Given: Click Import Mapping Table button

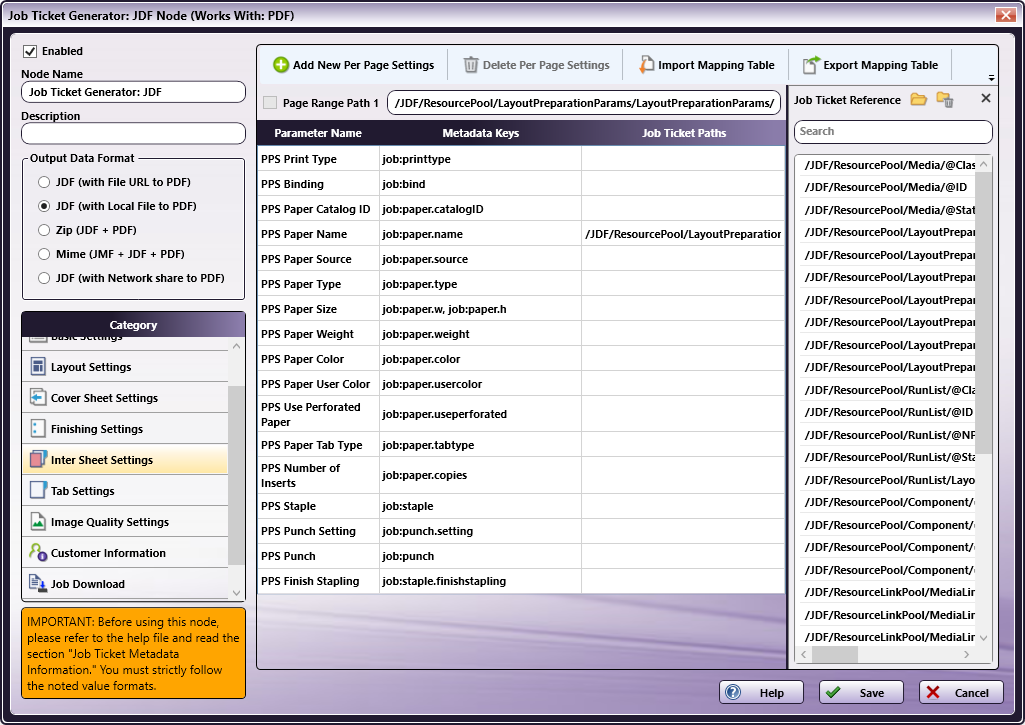Looking at the screenshot, I should point(707,65).
